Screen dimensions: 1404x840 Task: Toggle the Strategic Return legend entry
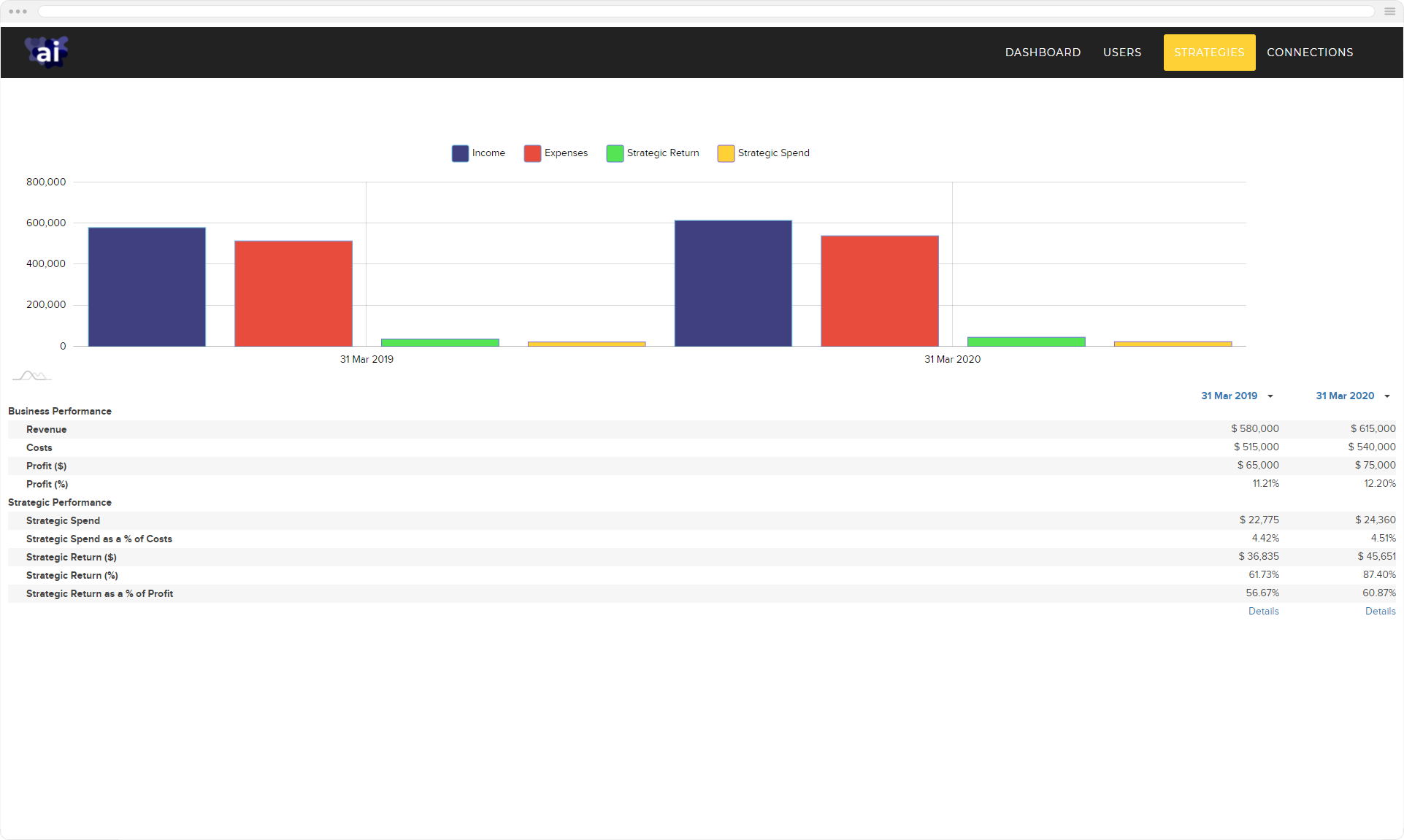point(653,153)
